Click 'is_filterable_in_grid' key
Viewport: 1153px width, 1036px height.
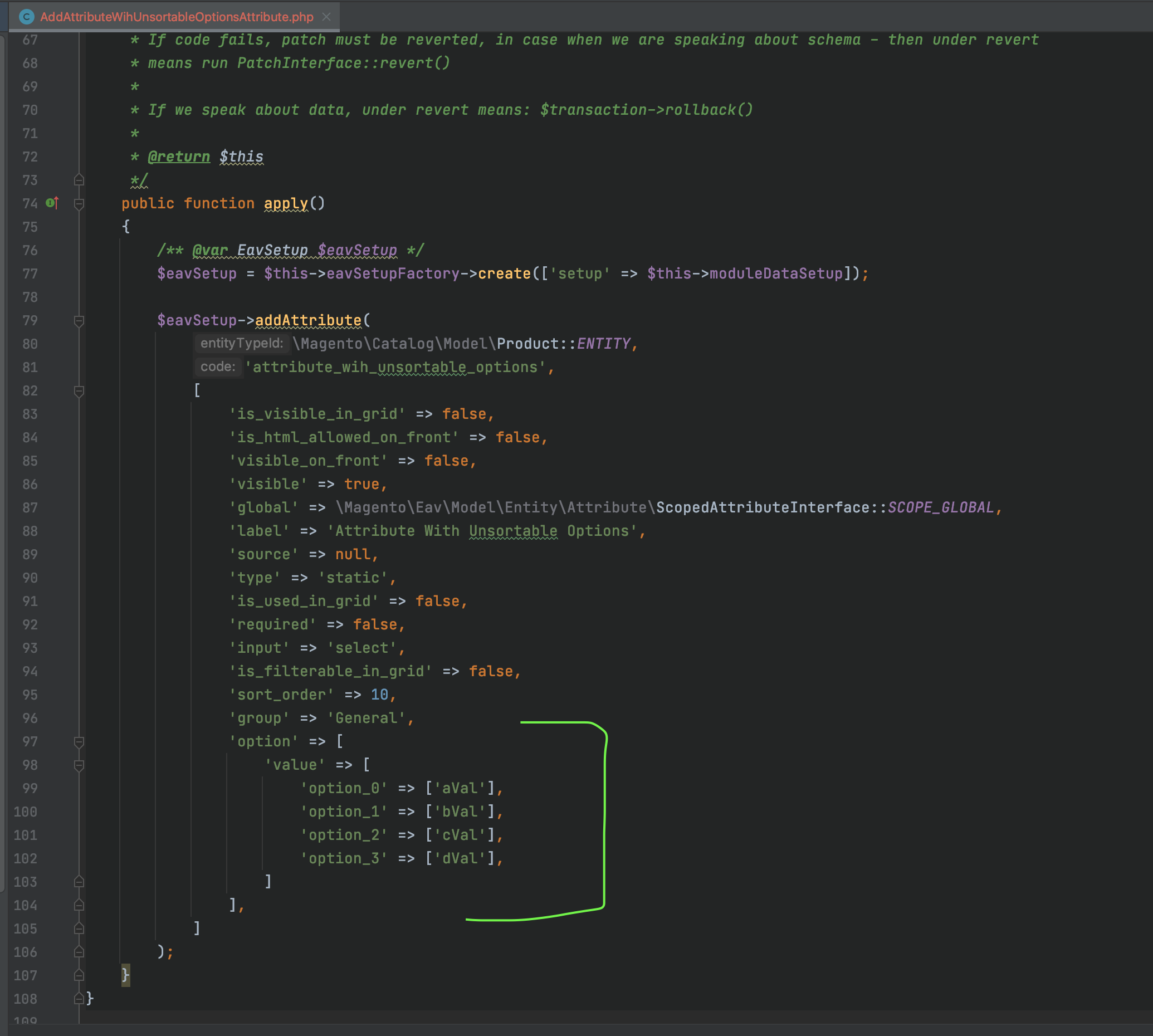(330, 671)
